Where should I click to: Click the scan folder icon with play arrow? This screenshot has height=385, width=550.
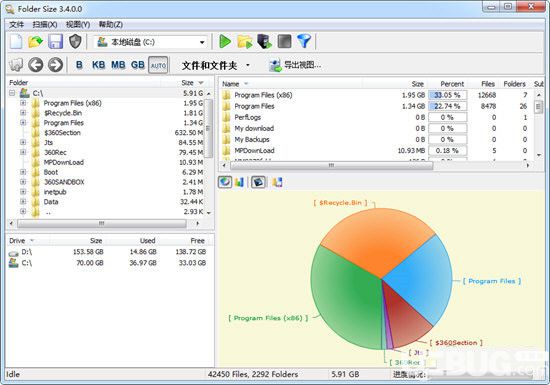coord(244,41)
